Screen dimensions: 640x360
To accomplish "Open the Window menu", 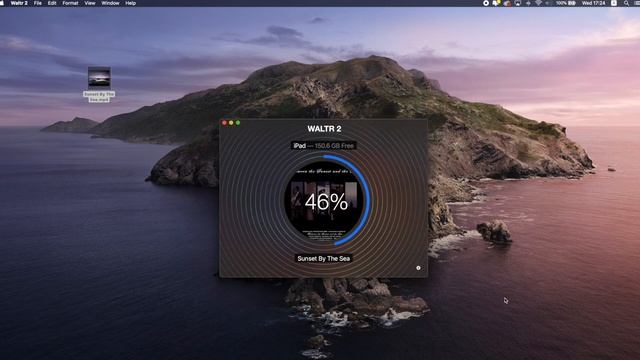I will 110,3.
